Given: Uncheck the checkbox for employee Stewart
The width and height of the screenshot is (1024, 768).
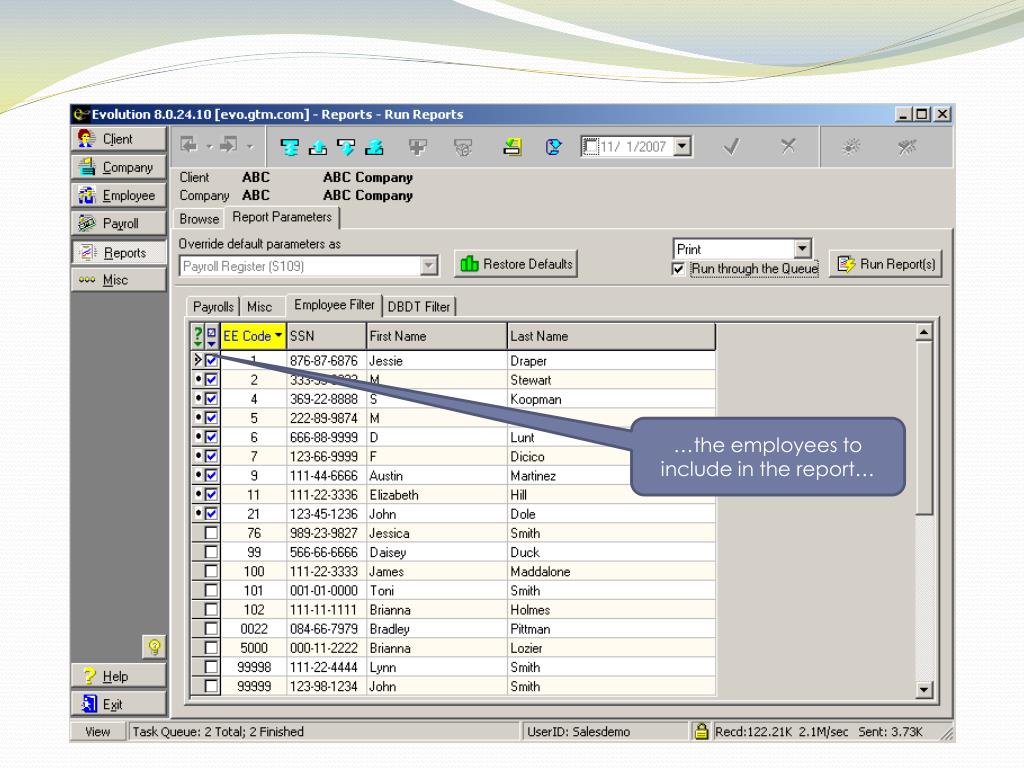Looking at the screenshot, I should (211, 379).
